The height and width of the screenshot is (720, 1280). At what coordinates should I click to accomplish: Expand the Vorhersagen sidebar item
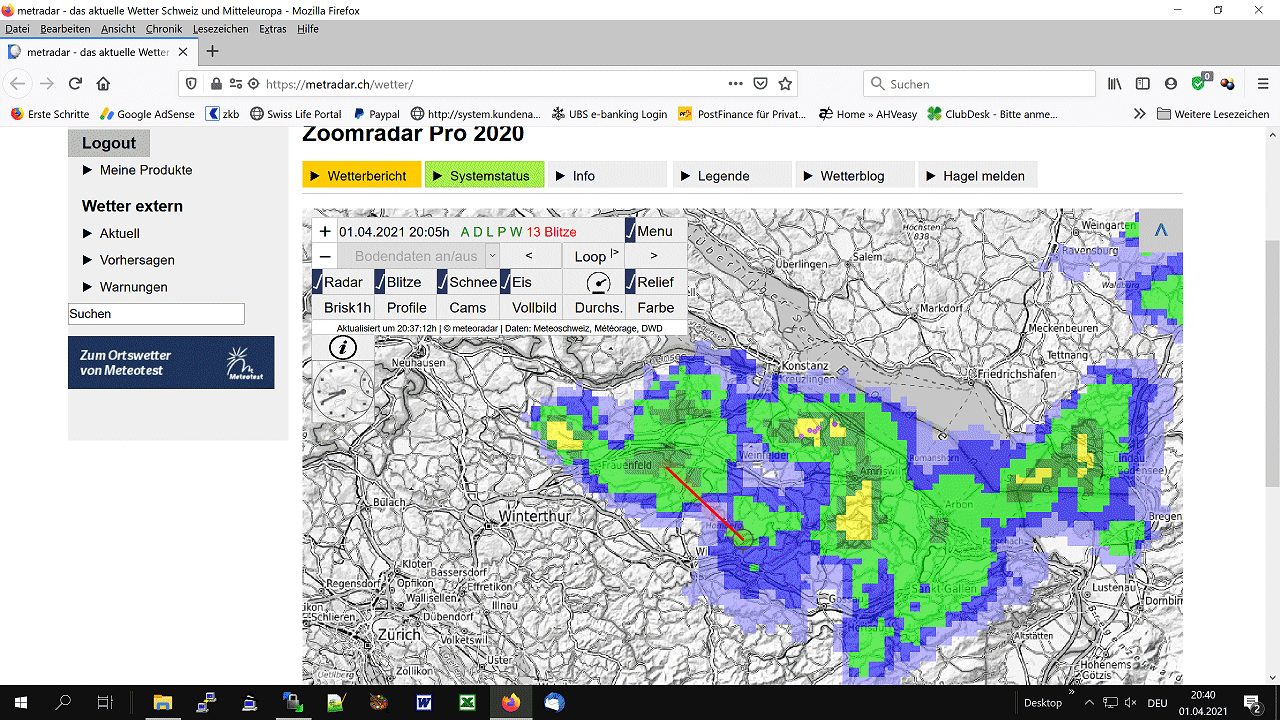tap(136, 260)
